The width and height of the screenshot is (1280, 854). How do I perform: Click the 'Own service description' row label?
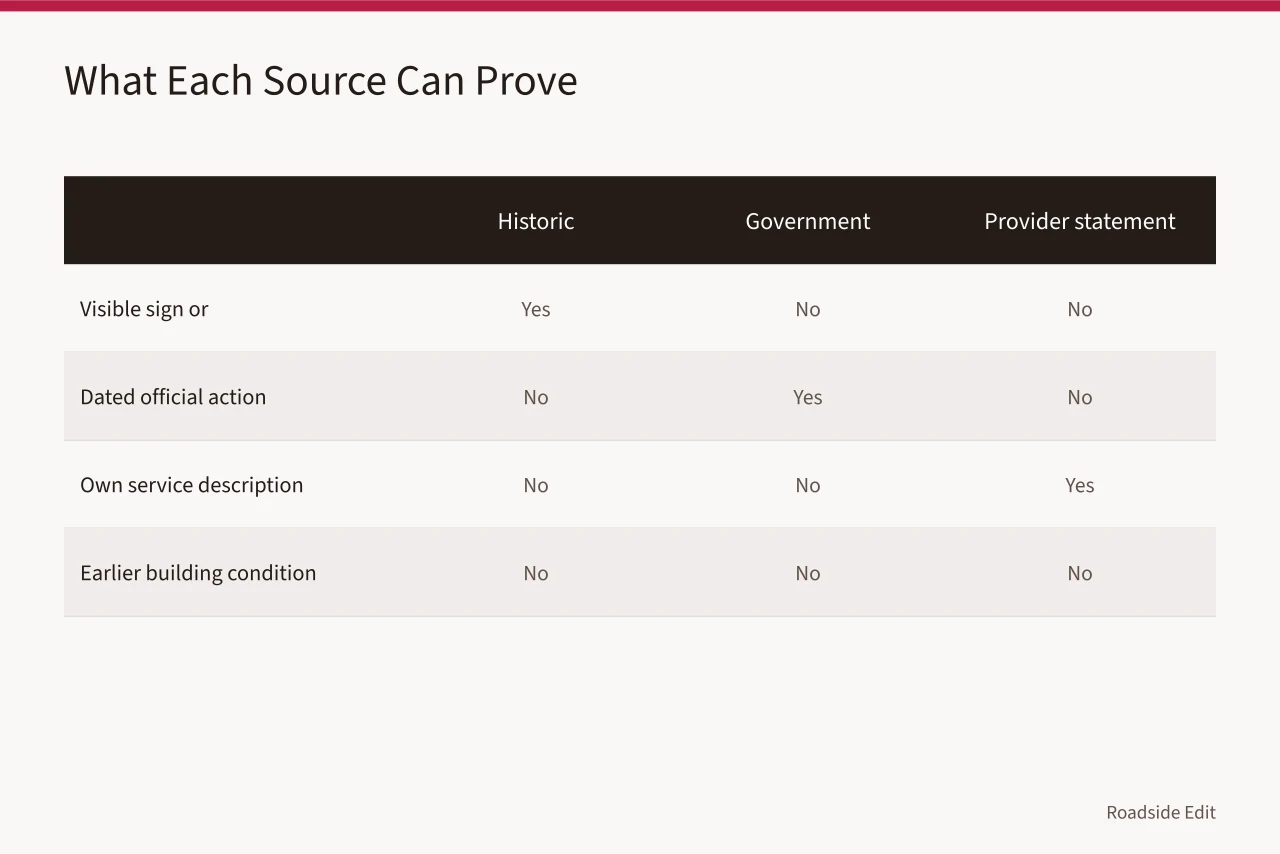(x=191, y=485)
